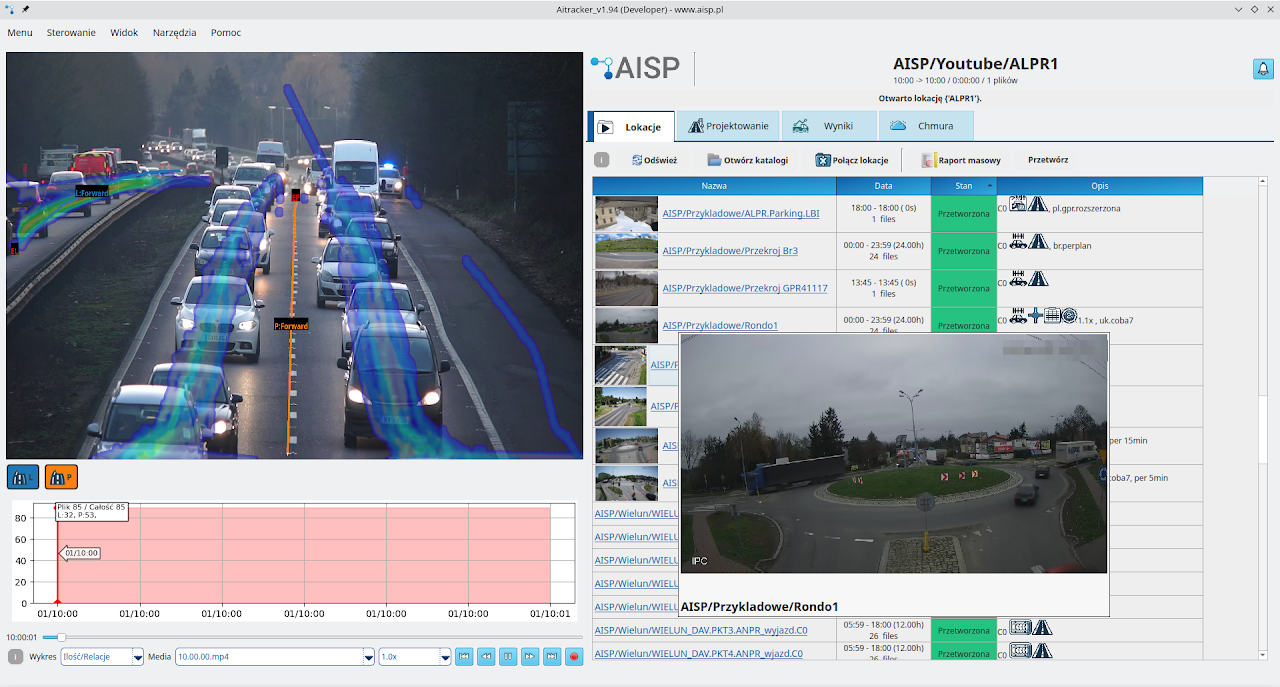Open AISP/Przykladowe/Przekroj Br3 location link

[x=730, y=250]
